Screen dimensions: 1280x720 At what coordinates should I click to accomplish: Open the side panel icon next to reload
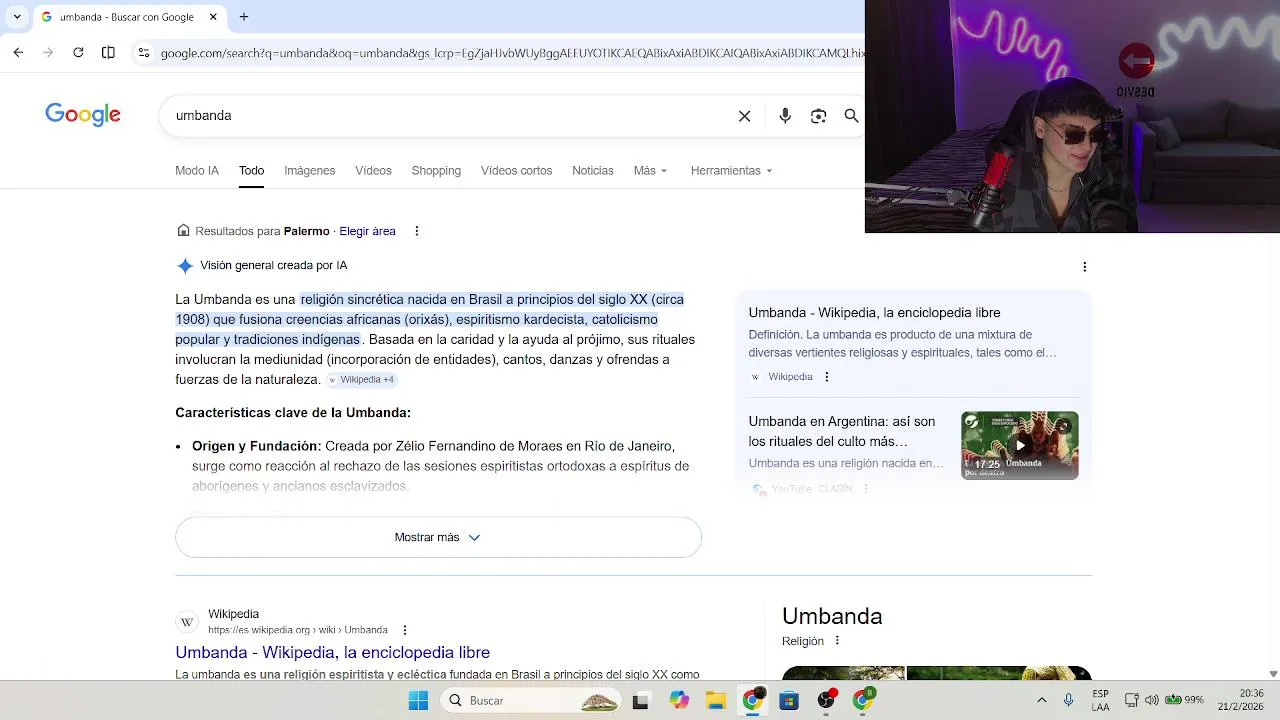point(108,52)
